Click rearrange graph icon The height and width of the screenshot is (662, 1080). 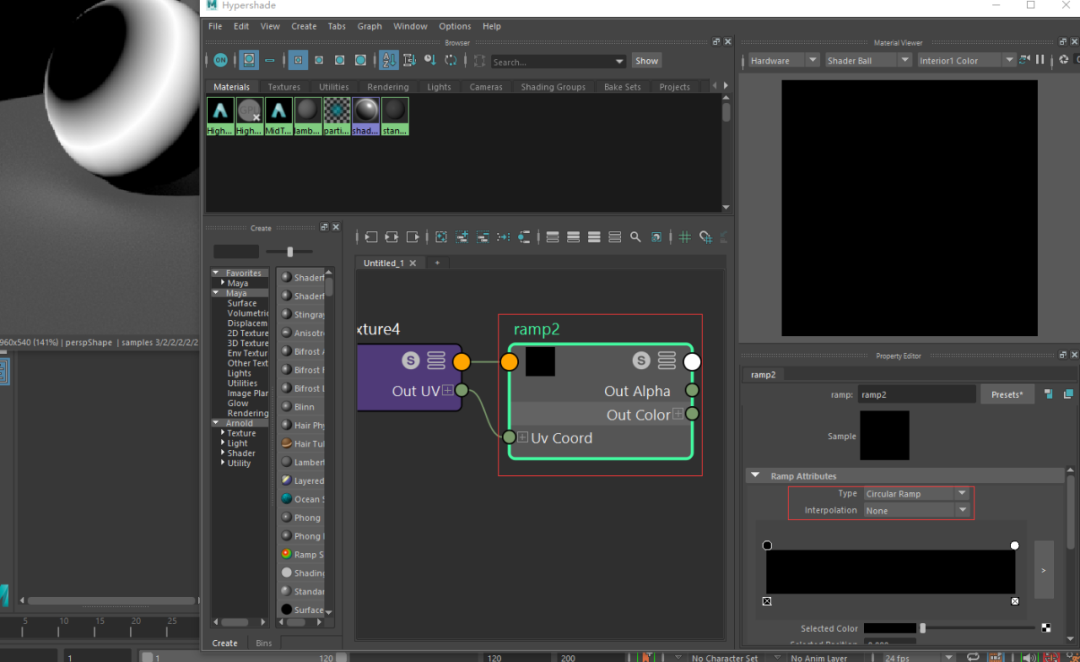pyautogui.click(x=503, y=237)
